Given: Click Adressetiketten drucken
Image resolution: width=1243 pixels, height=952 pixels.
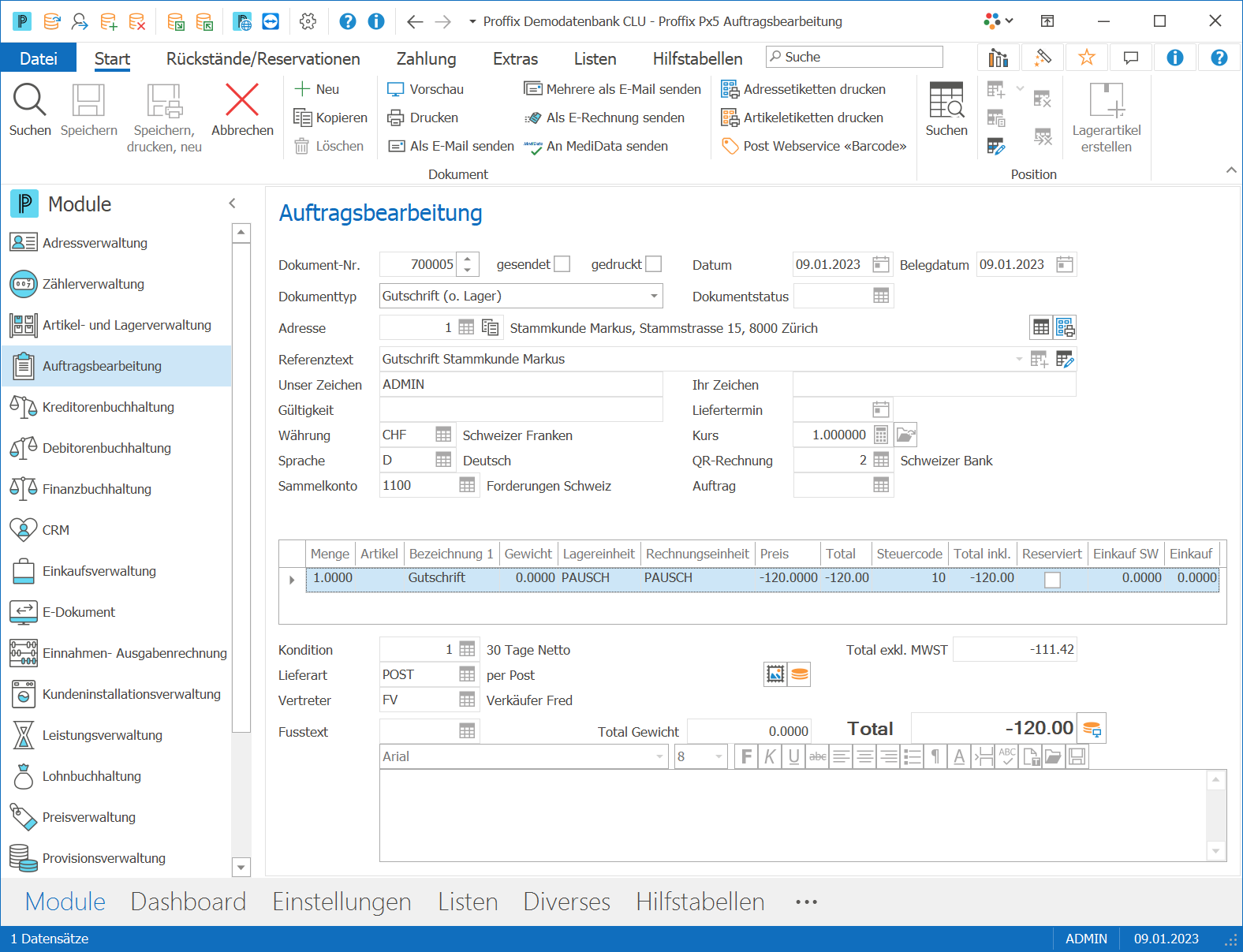Looking at the screenshot, I should [803, 89].
